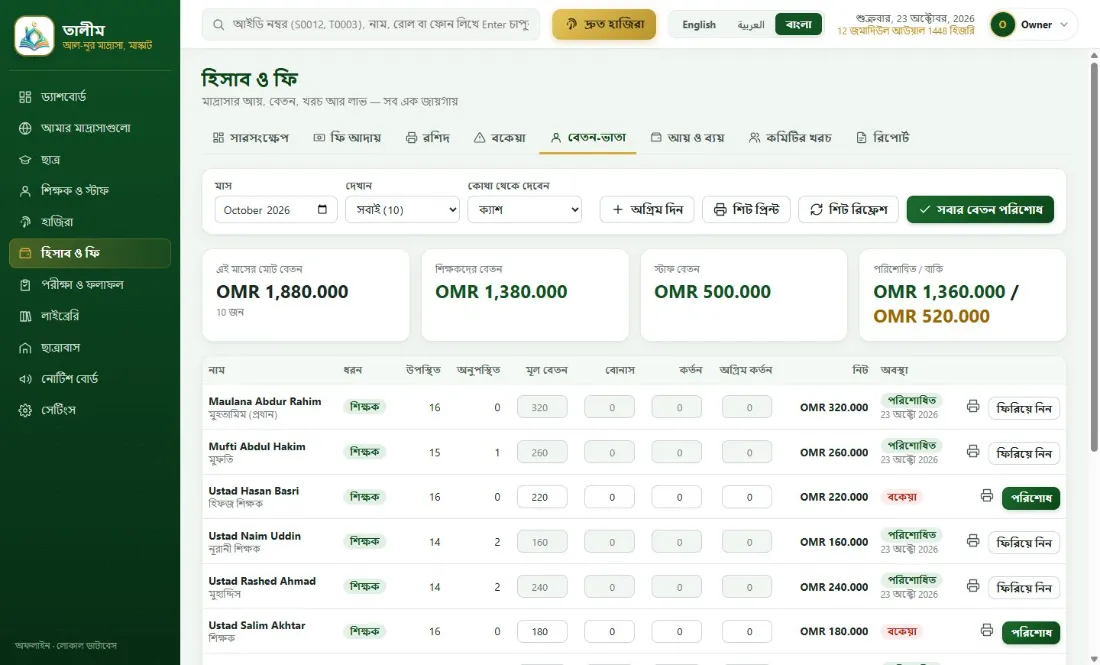Switch language to English
Viewport: 1100px width, 665px height.
(x=699, y=25)
